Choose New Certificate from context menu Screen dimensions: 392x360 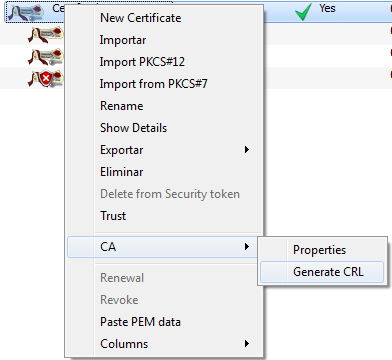pyautogui.click(x=141, y=18)
